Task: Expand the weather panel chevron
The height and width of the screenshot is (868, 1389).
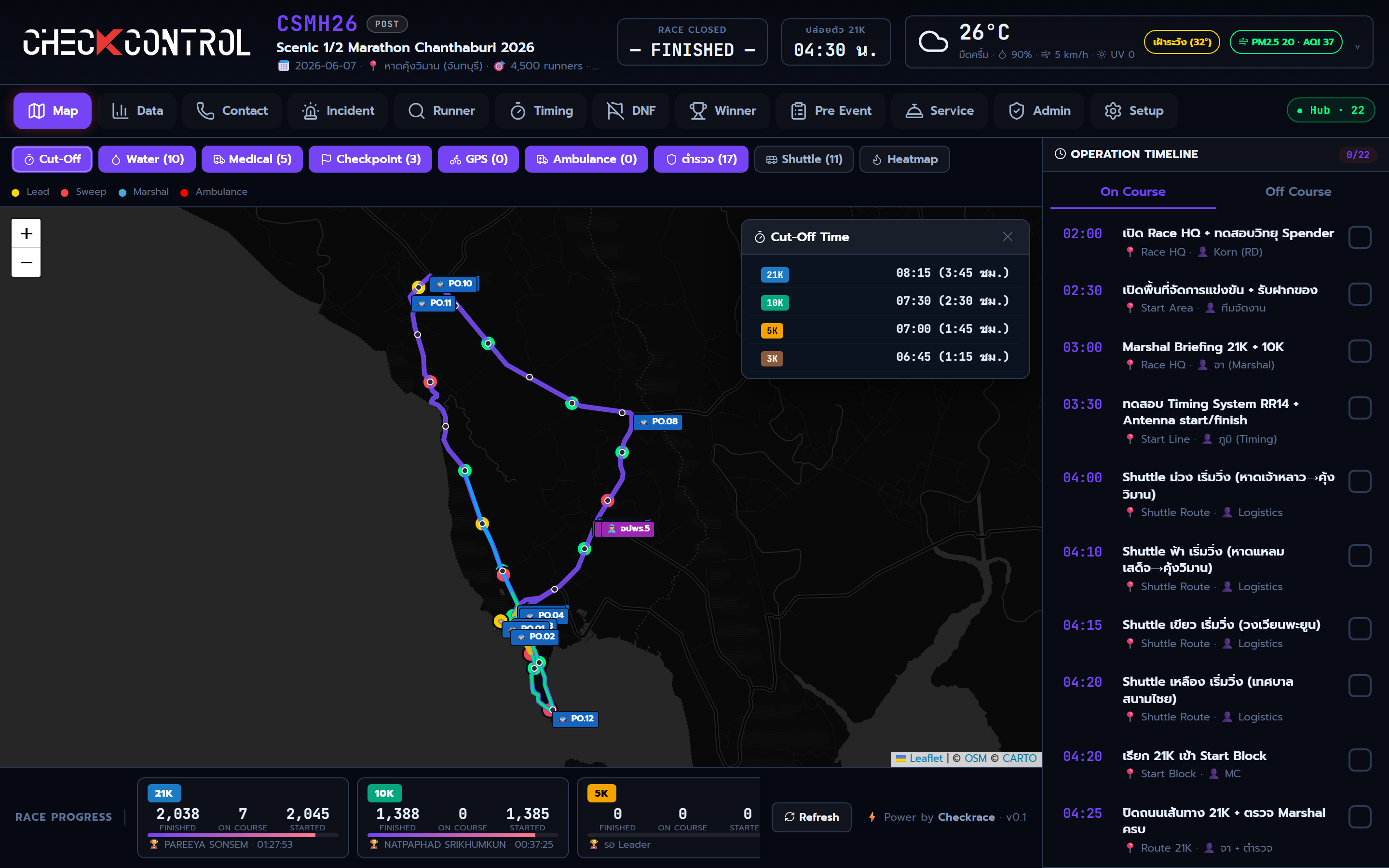Action: pyautogui.click(x=1357, y=46)
